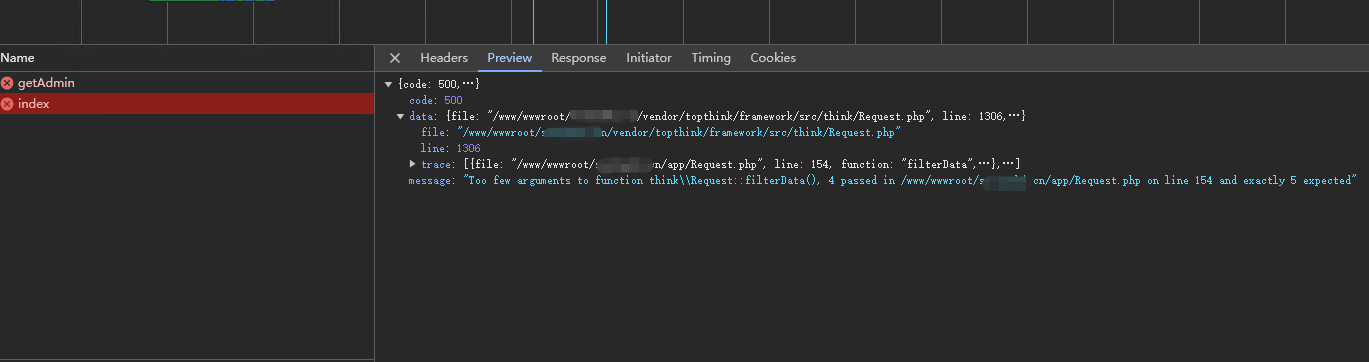The height and width of the screenshot is (362, 1369).
Task: Switch to the Preview tab
Action: (x=510, y=58)
